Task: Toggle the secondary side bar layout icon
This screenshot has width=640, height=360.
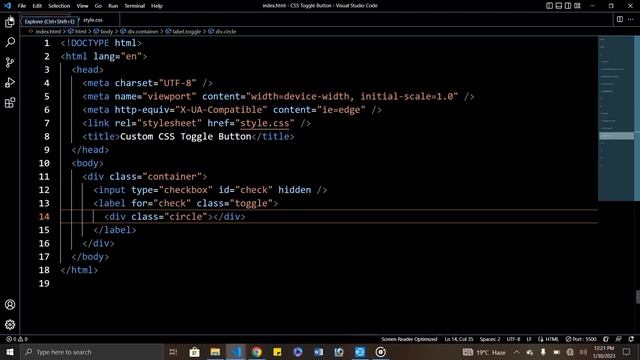Action: pos(568,6)
